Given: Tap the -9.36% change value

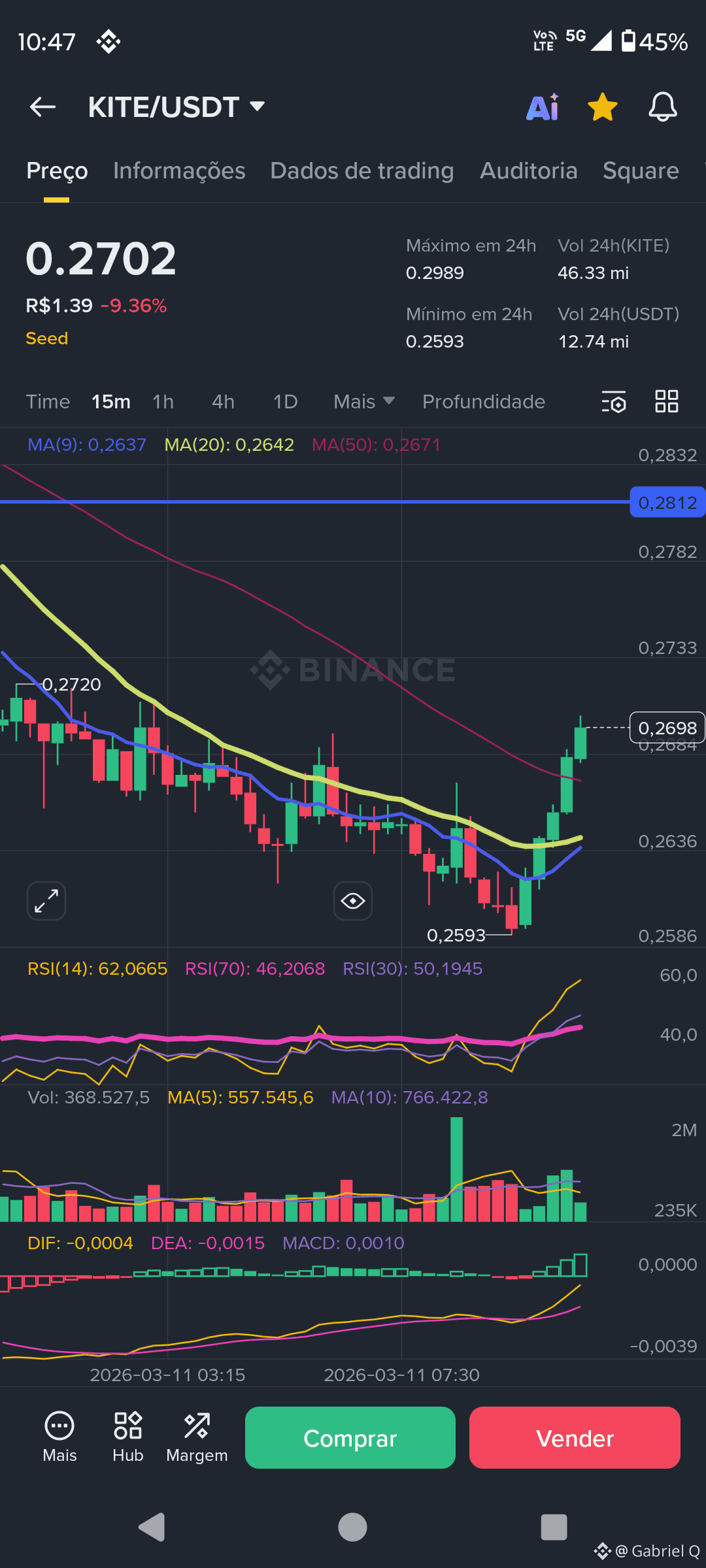Looking at the screenshot, I should click(x=134, y=306).
